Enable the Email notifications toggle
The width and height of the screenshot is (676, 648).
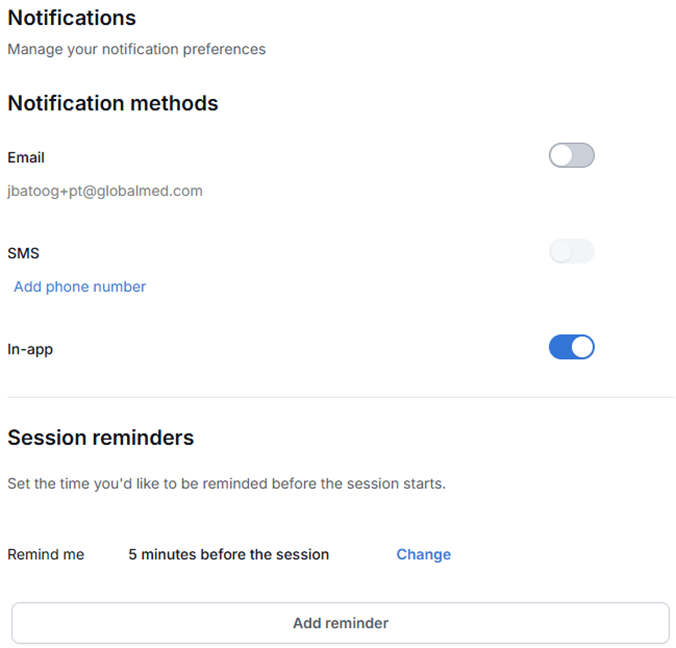pyautogui.click(x=571, y=155)
